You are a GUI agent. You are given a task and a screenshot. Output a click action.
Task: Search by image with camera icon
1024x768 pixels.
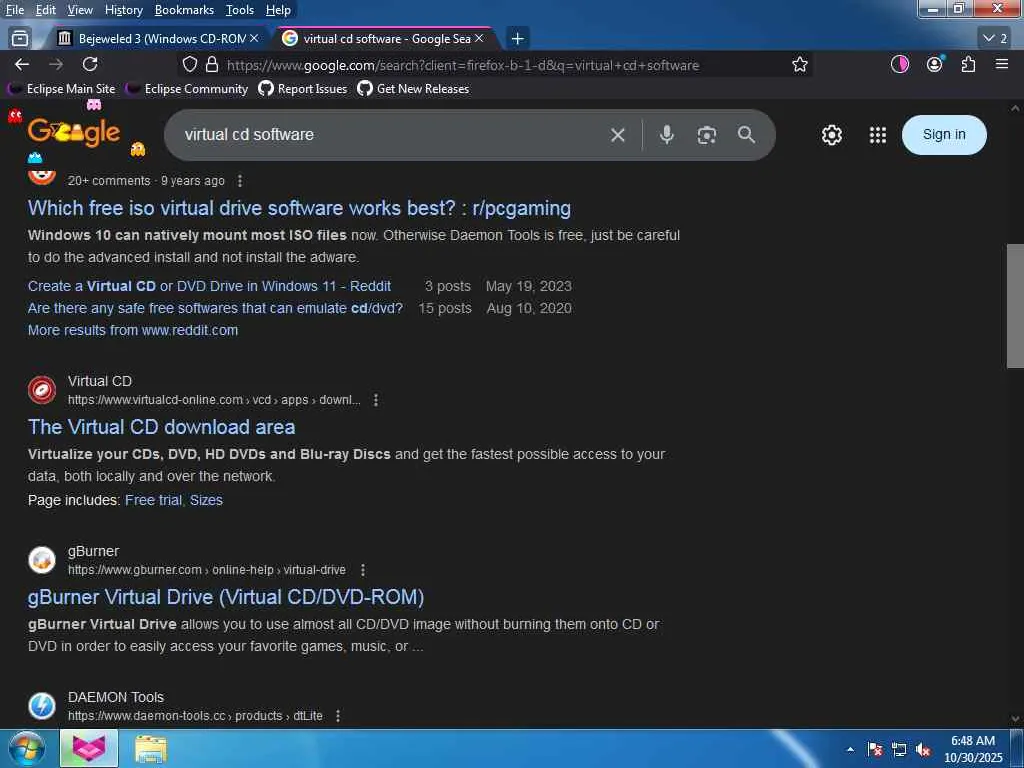click(x=707, y=135)
